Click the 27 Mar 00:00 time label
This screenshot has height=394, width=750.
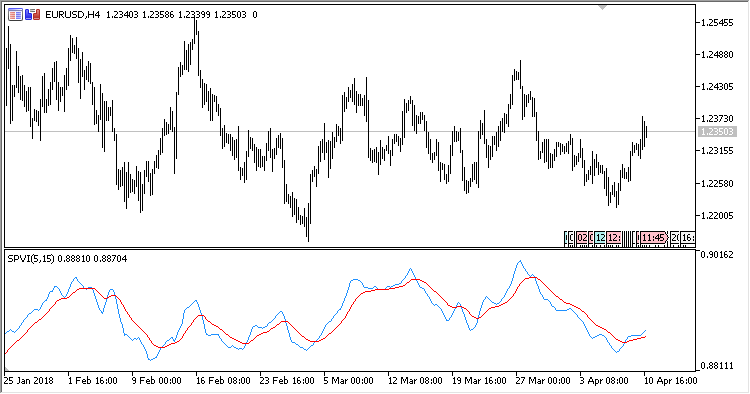(543, 381)
